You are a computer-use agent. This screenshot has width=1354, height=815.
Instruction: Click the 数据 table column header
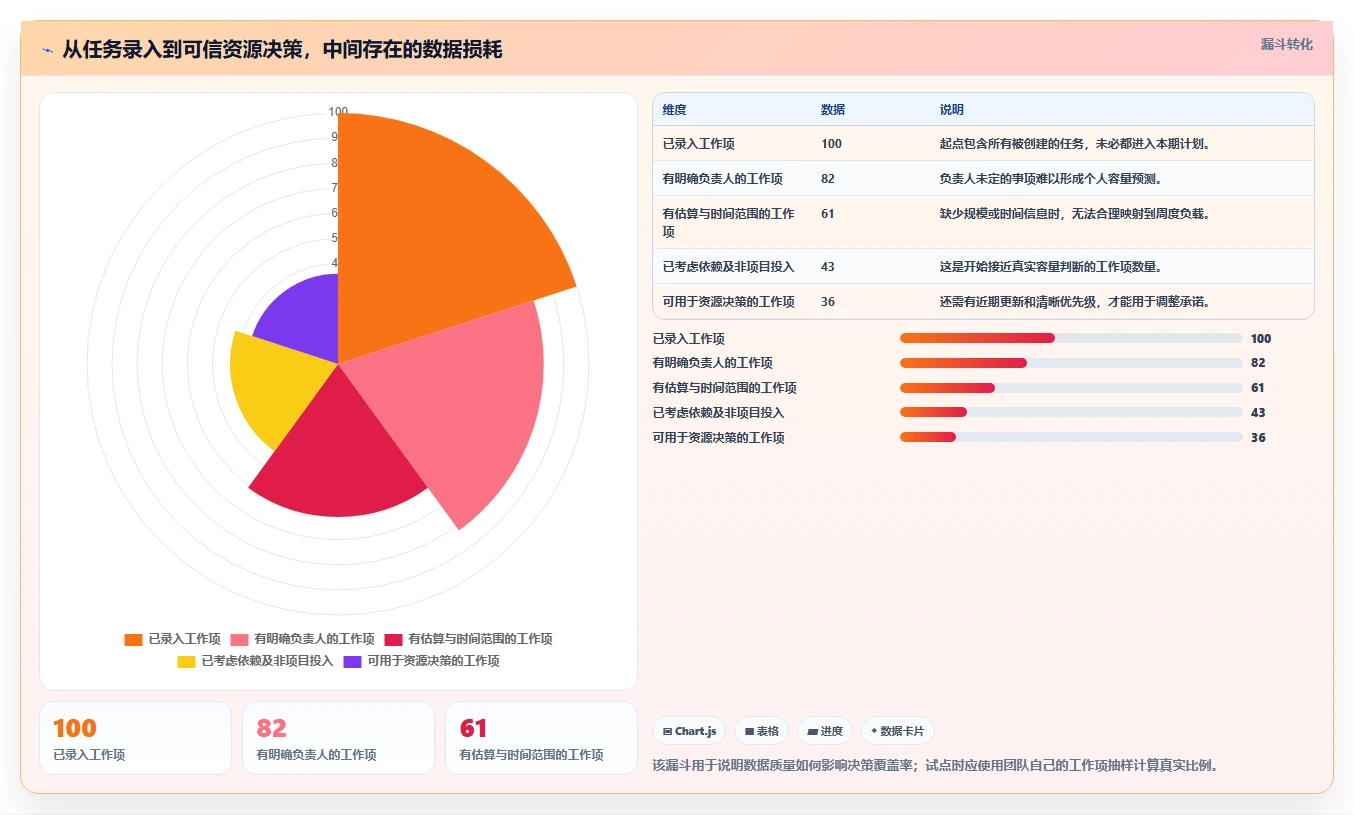point(832,110)
